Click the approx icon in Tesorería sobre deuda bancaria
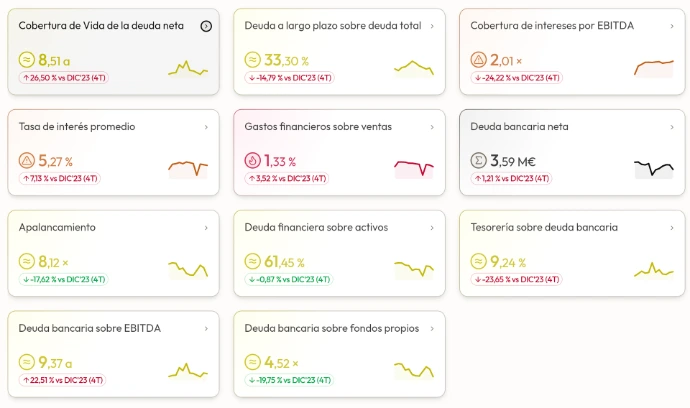This screenshot has width=690, height=408. click(x=478, y=261)
